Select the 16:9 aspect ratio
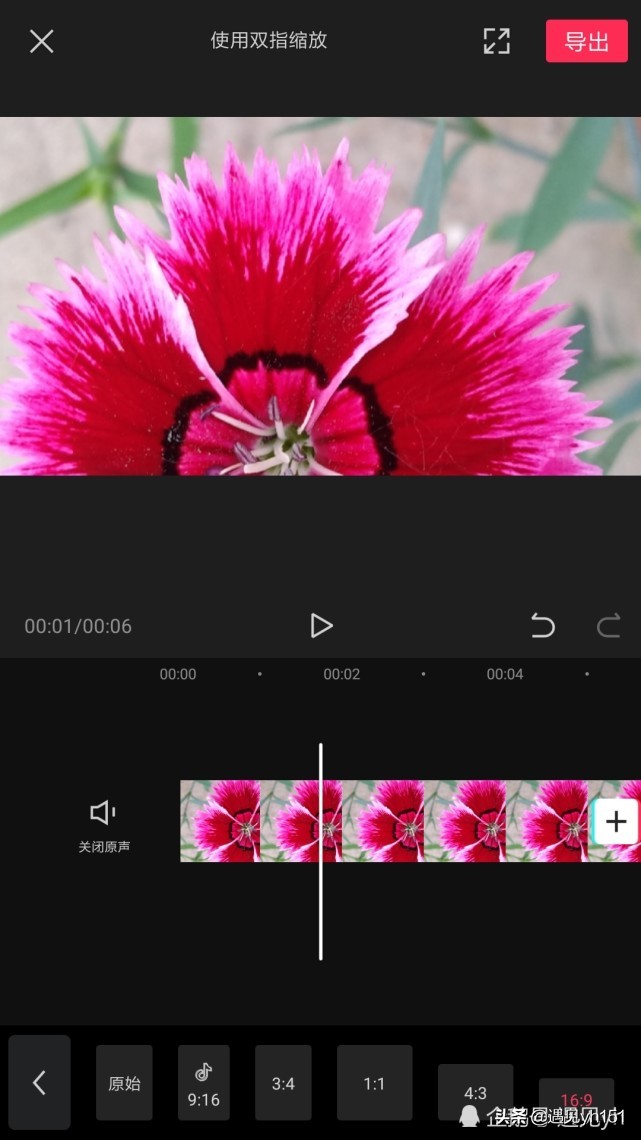 point(576,1099)
